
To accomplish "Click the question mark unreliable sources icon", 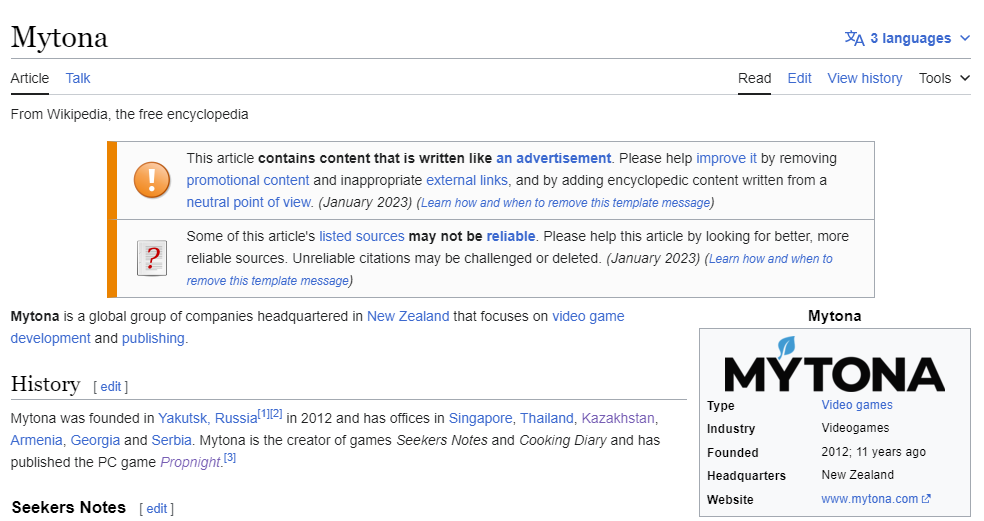I will tap(152, 258).
